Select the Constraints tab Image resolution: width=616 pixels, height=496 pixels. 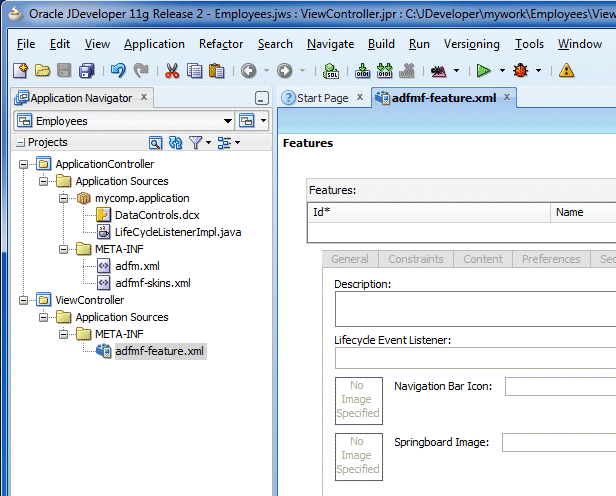pyautogui.click(x=416, y=259)
